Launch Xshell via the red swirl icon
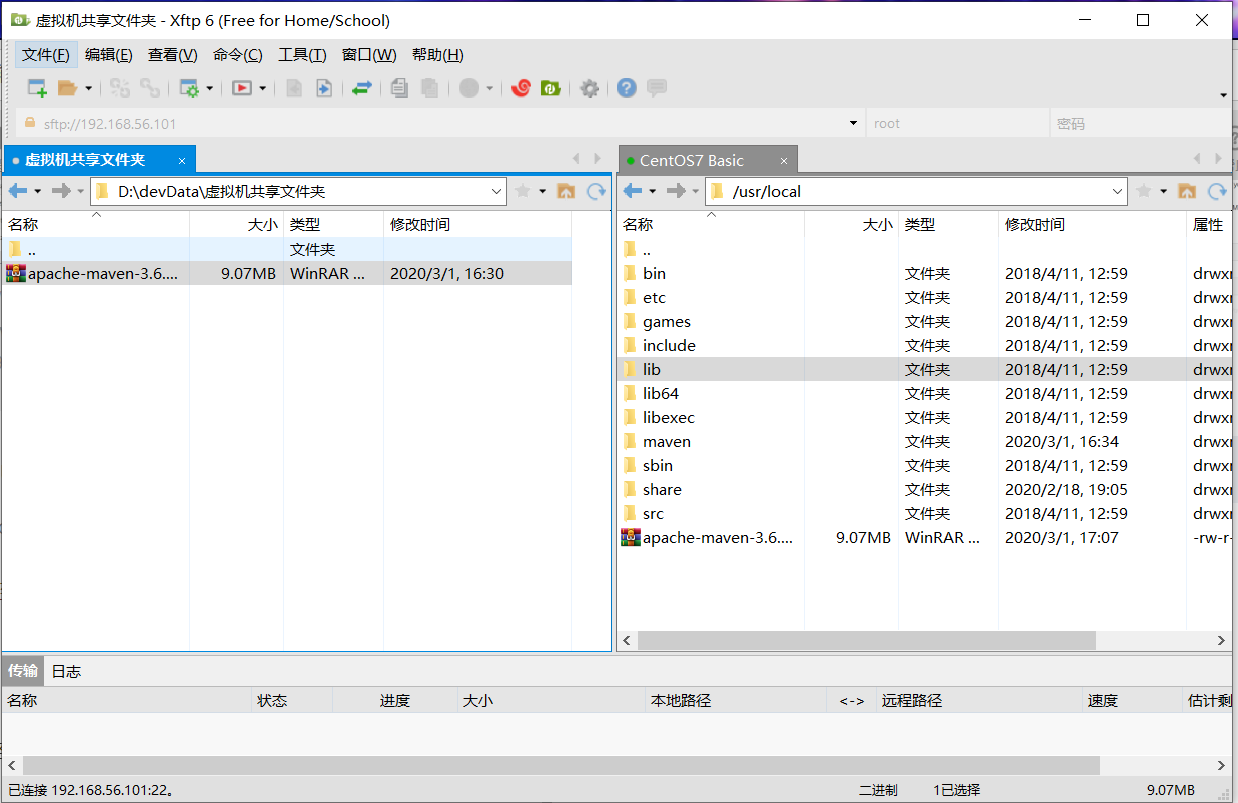 (x=520, y=88)
